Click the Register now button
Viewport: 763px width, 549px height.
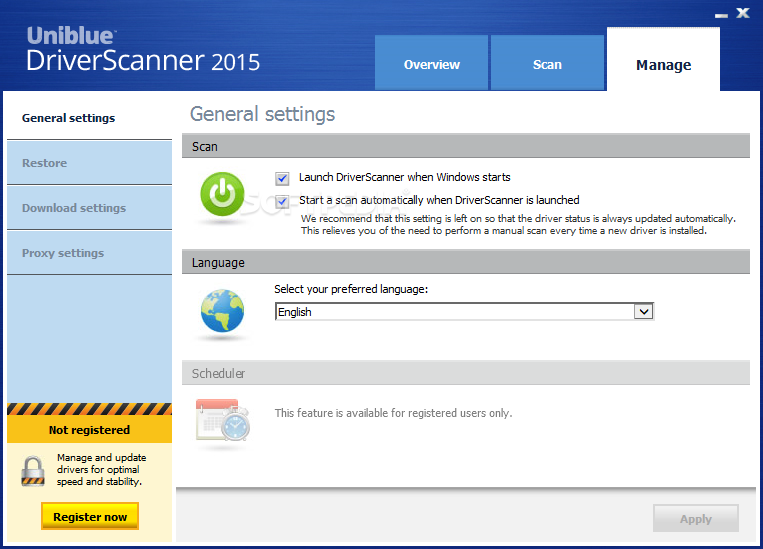pos(90,516)
